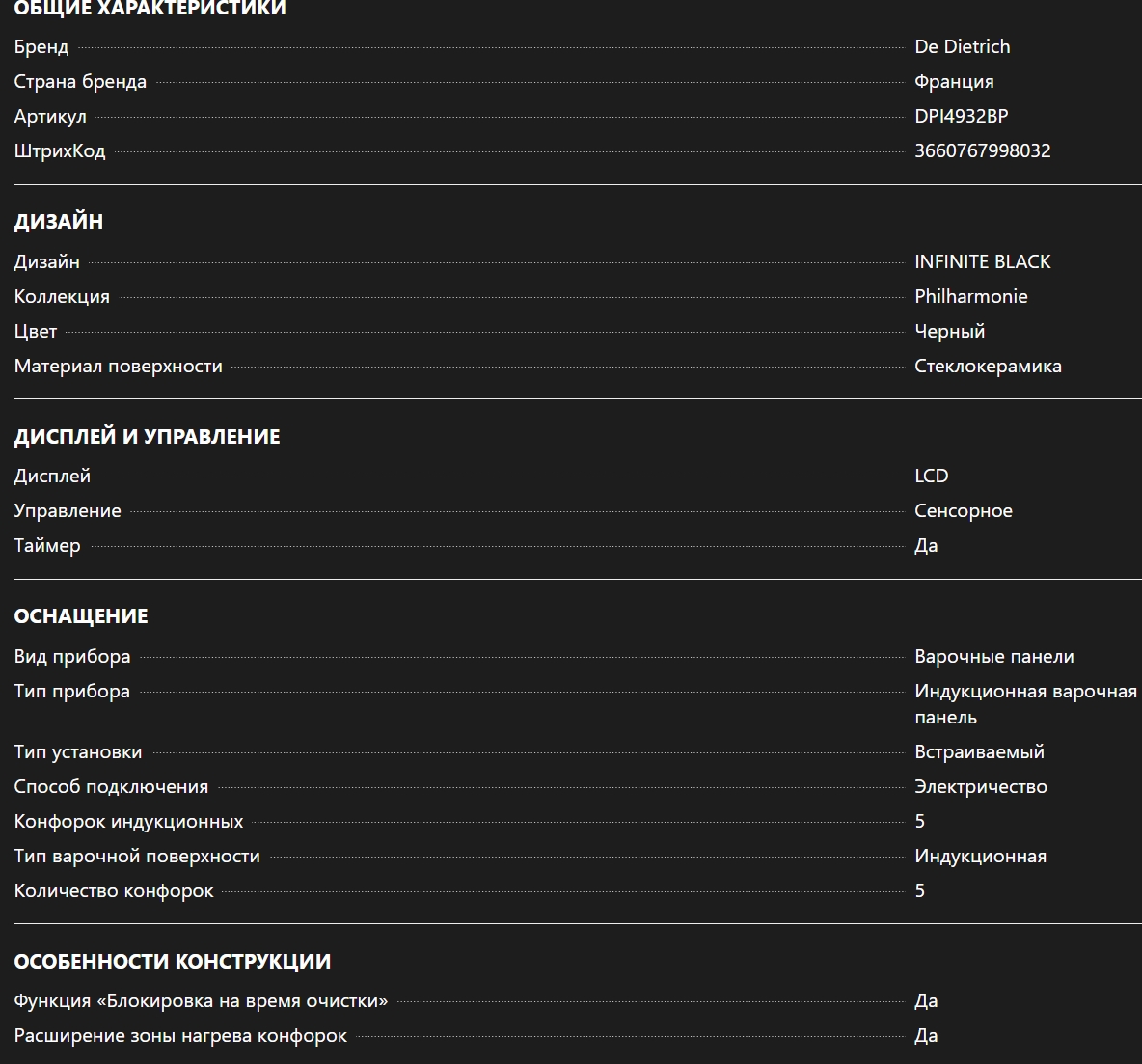Click the article number DPI4932BP

[x=961, y=116]
